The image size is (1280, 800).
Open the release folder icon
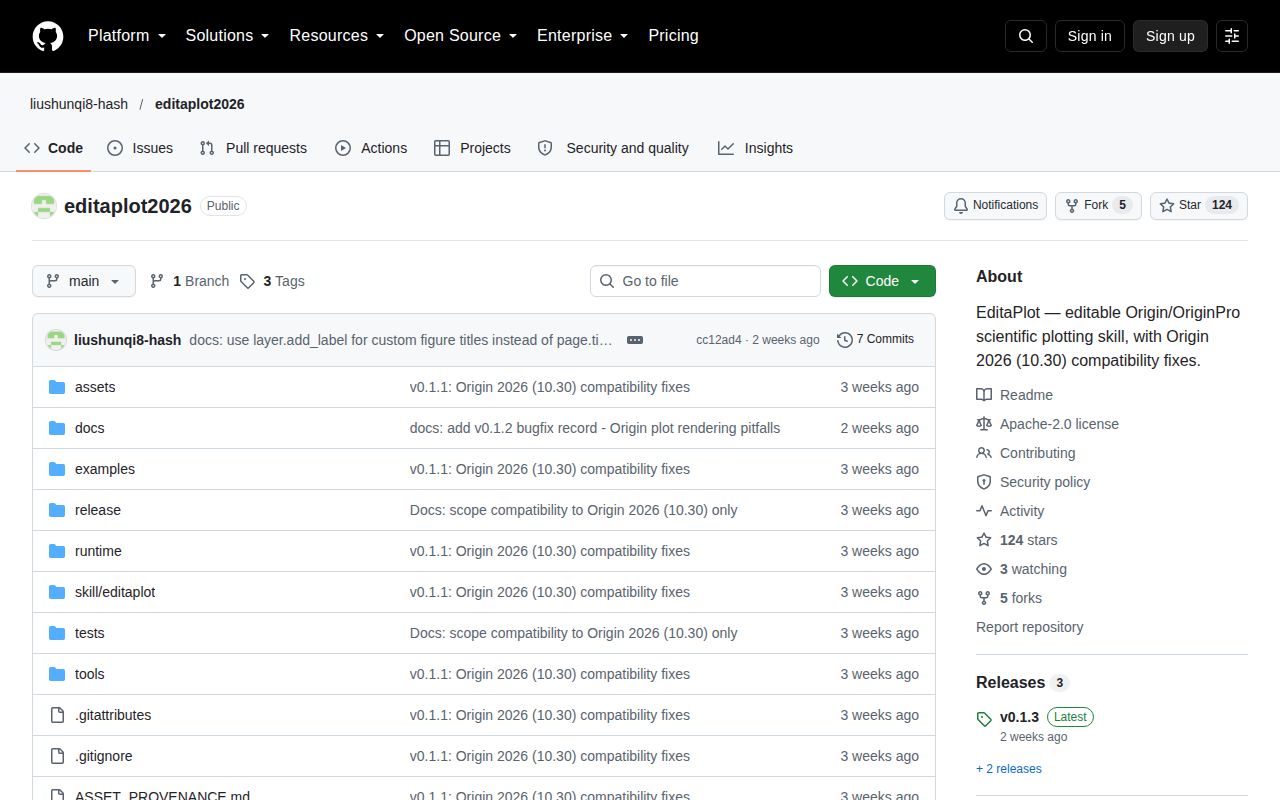pos(57,510)
